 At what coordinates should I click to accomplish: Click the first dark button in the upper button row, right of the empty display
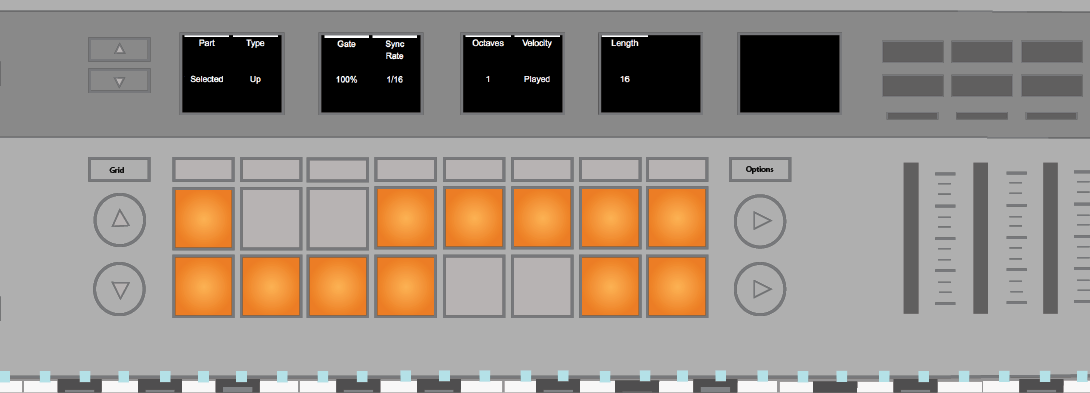pyautogui.click(x=913, y=52)
